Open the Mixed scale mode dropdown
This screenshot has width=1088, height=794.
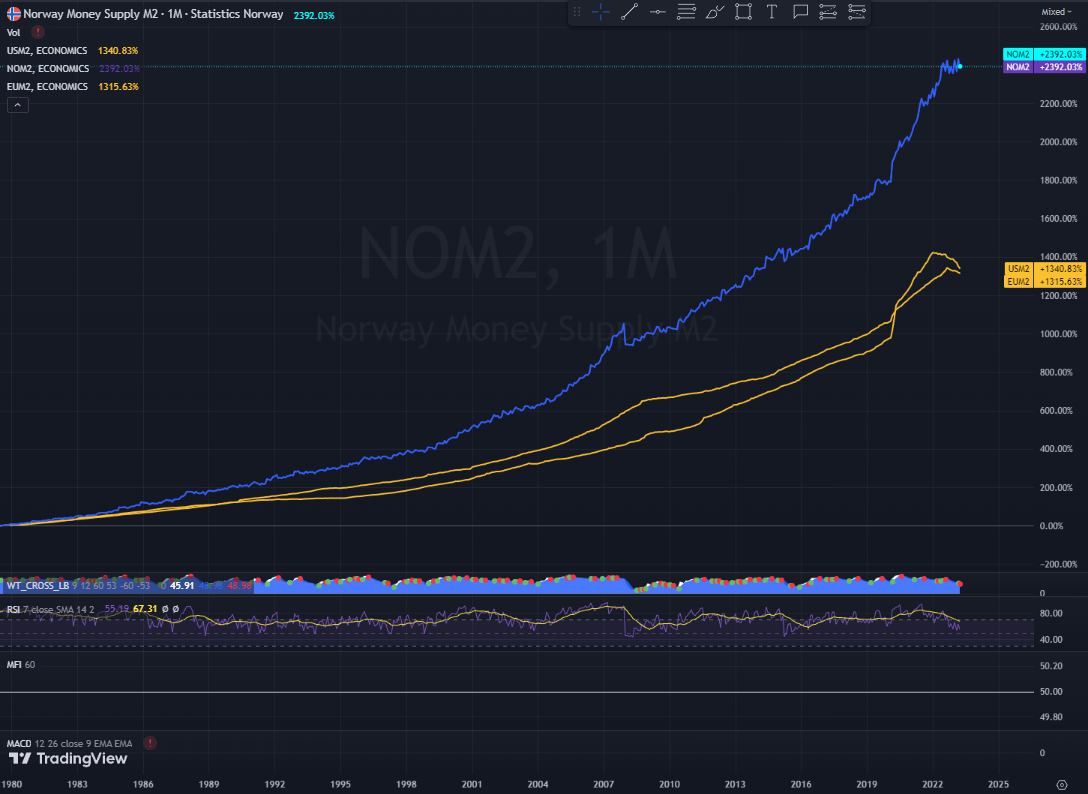pyautogui.click(x=1055, y=12)
